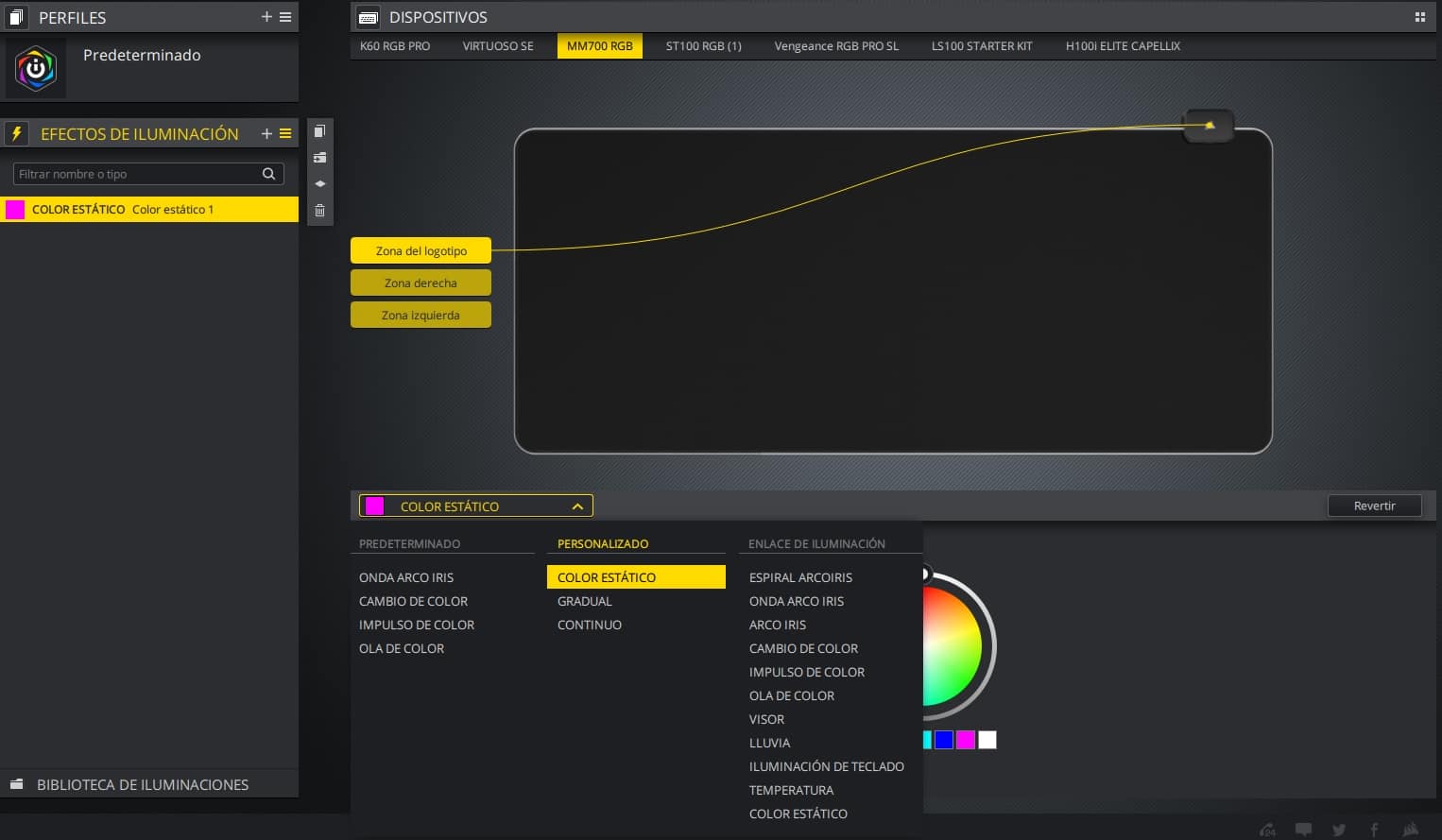Click the Perfiles stacked-pages icon
Viewport: 1442px width, 840px height.
[16, 17]
